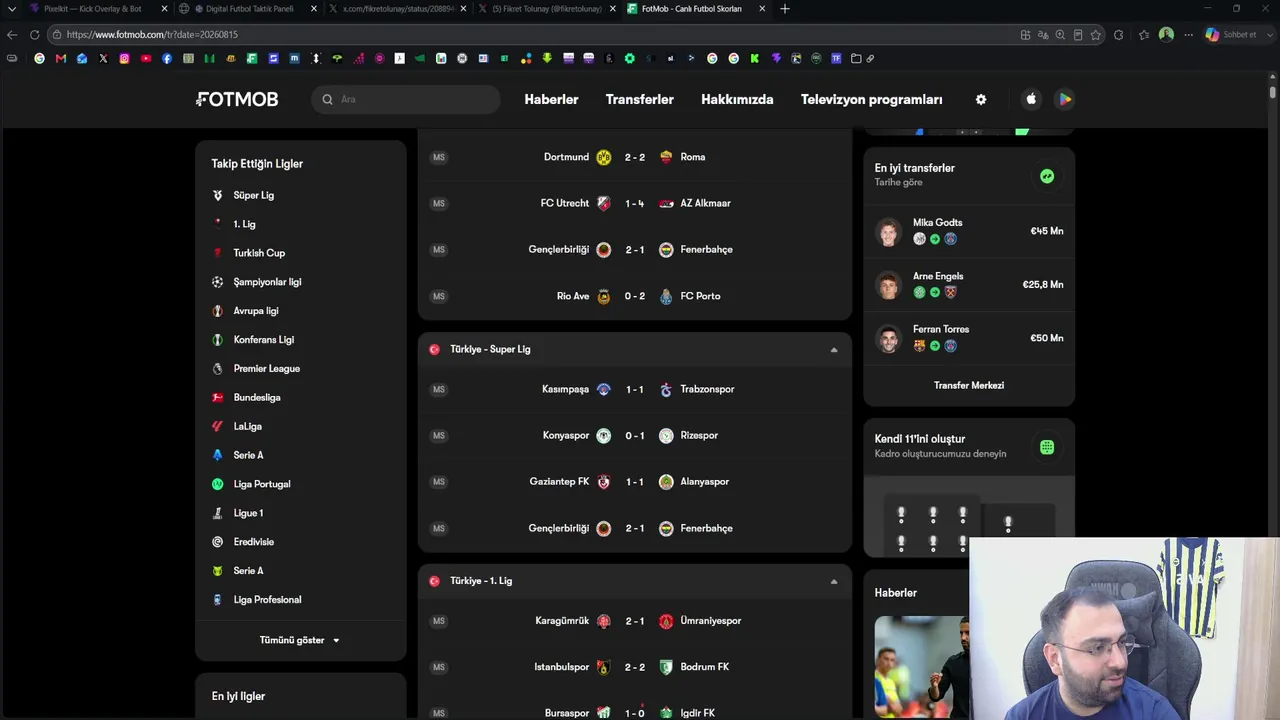Screen dimensions: 1280x720
Task: Click the Bundesliga logo icon
Action: [217, 397]
